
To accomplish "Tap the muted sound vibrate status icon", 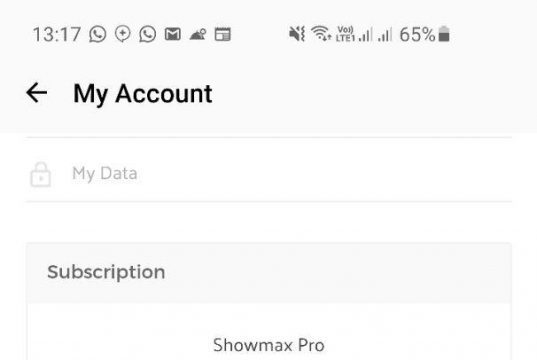I will point(297,34).
